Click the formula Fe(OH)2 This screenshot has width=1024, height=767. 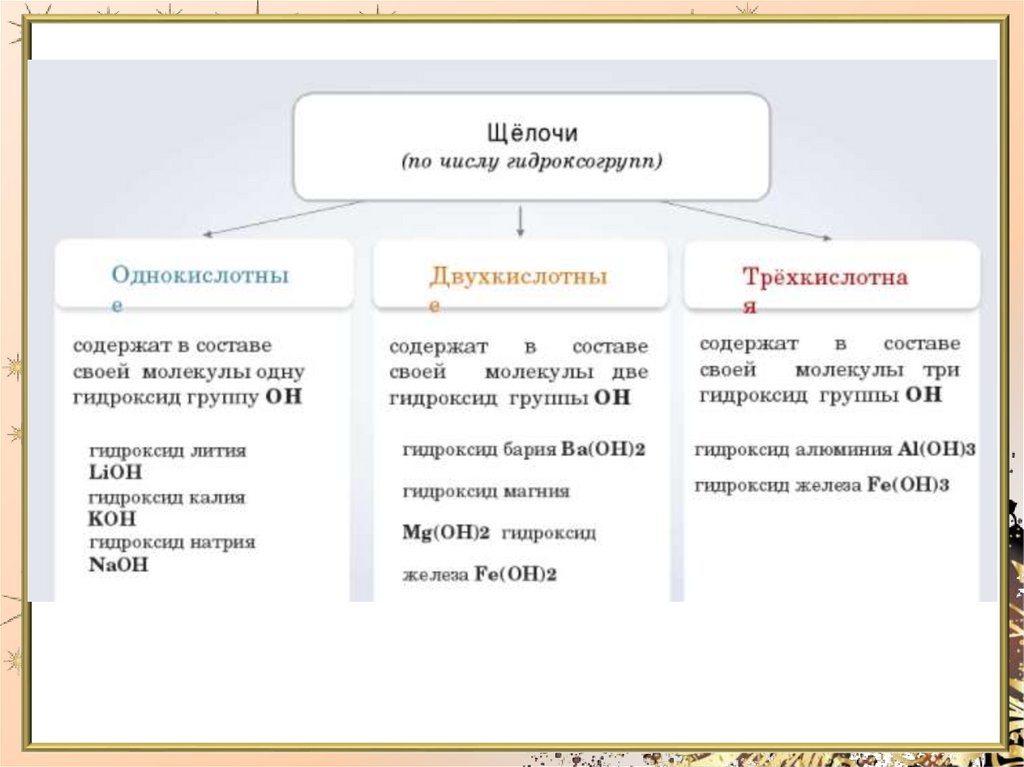[x=515, y=574]
